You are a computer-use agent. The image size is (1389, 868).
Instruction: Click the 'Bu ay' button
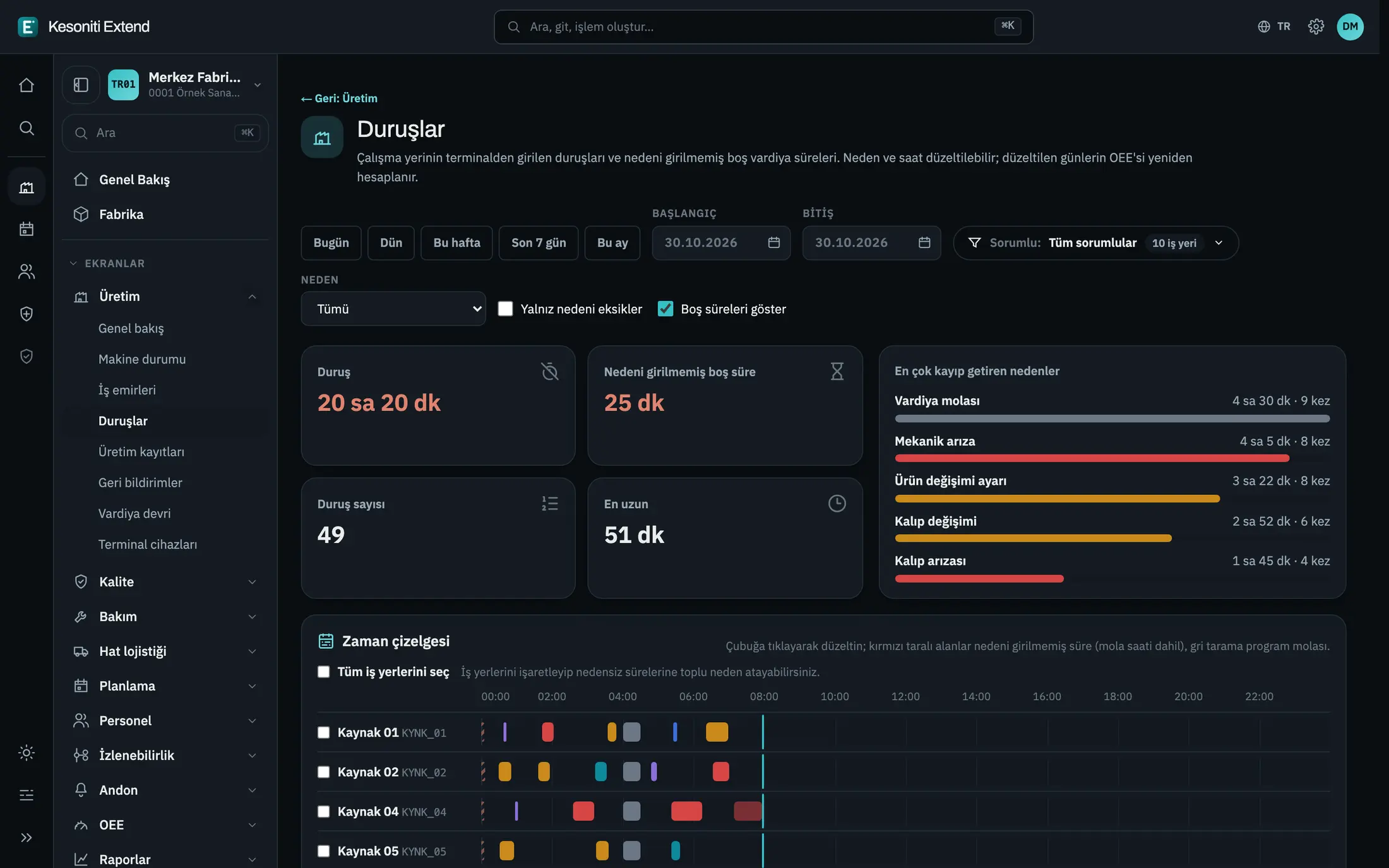click(x=612, y=243)
